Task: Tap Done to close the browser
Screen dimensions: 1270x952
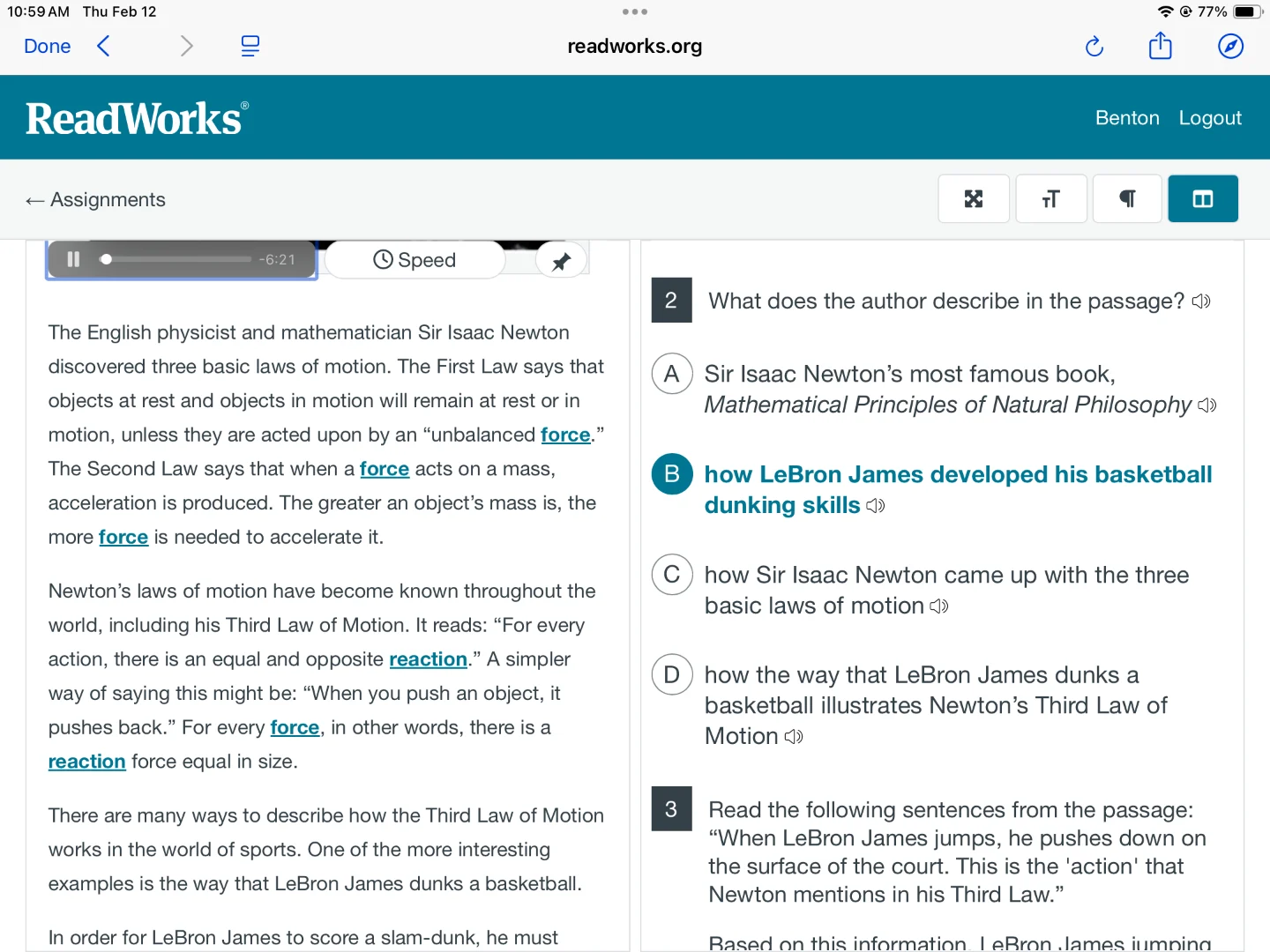Action: click(x=48, y=46)
